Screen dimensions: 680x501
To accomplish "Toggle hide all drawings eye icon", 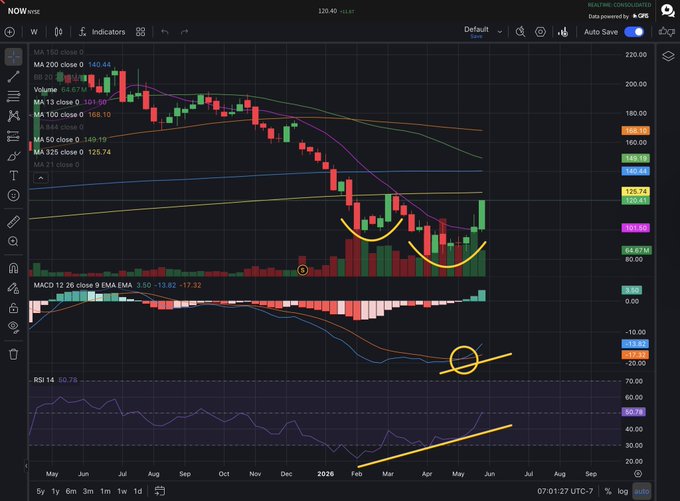I will click(13, 327).
